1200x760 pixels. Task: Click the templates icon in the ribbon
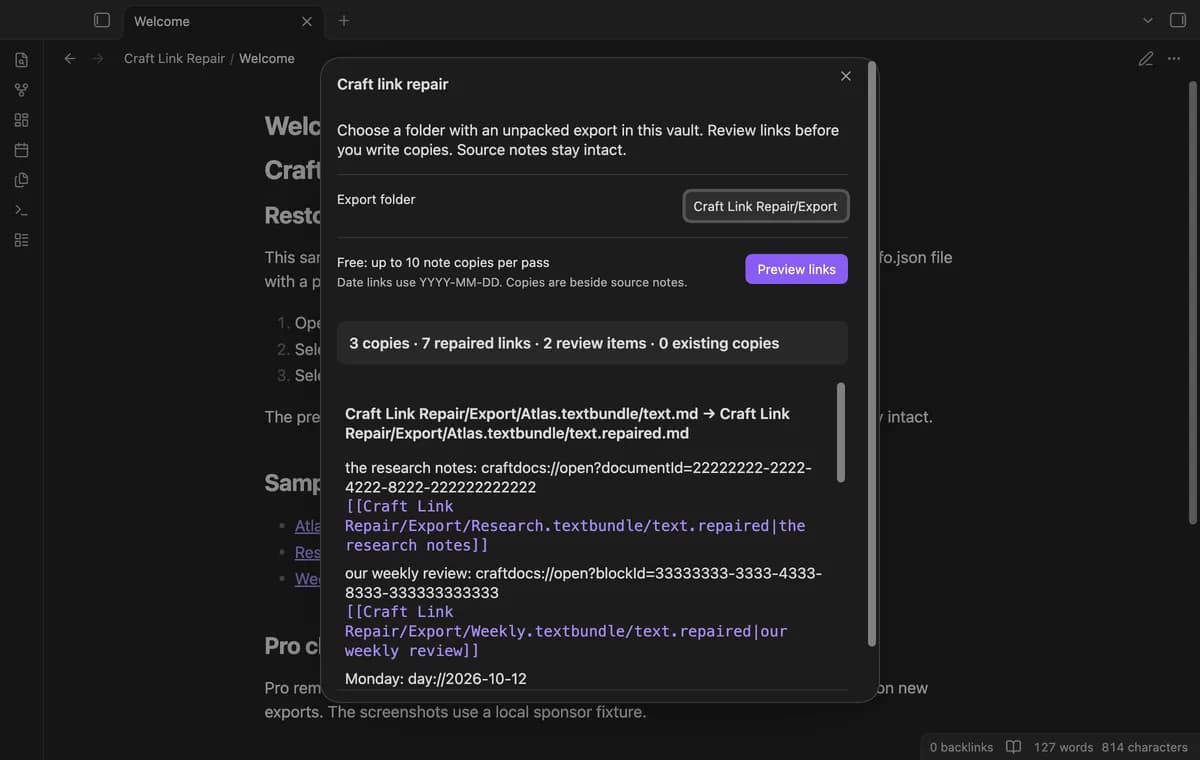point(21,180)
